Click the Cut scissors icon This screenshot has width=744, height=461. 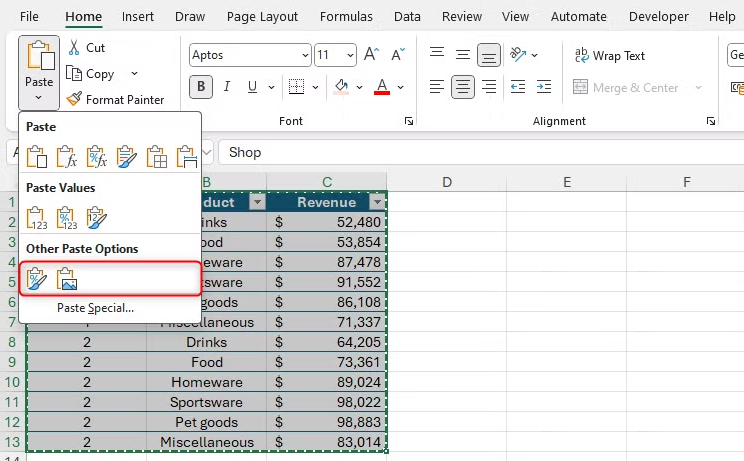tap(74, 47)
